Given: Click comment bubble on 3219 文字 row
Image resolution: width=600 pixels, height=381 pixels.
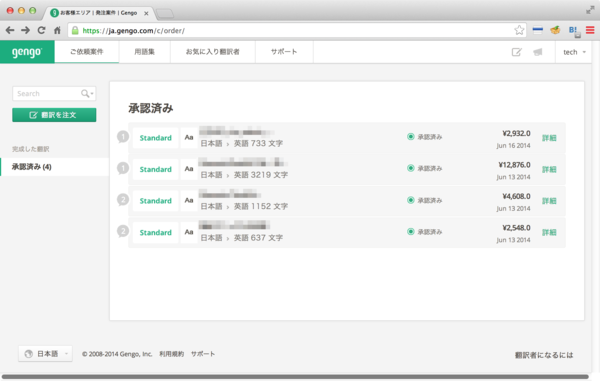Looking at the screenshot, I should click(x=123, y=168).
